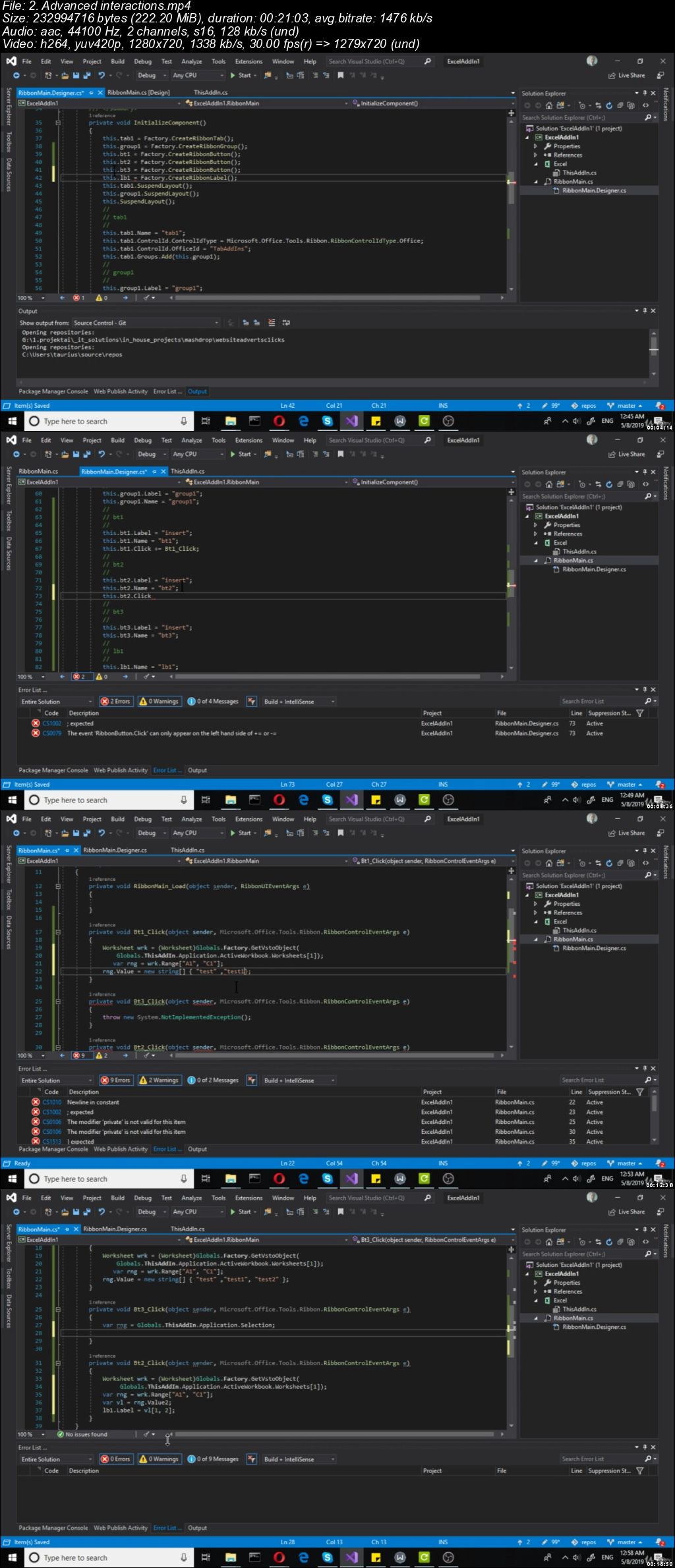Click split-editor icon above scrollbar in Output-panel frame

[511, 113]
